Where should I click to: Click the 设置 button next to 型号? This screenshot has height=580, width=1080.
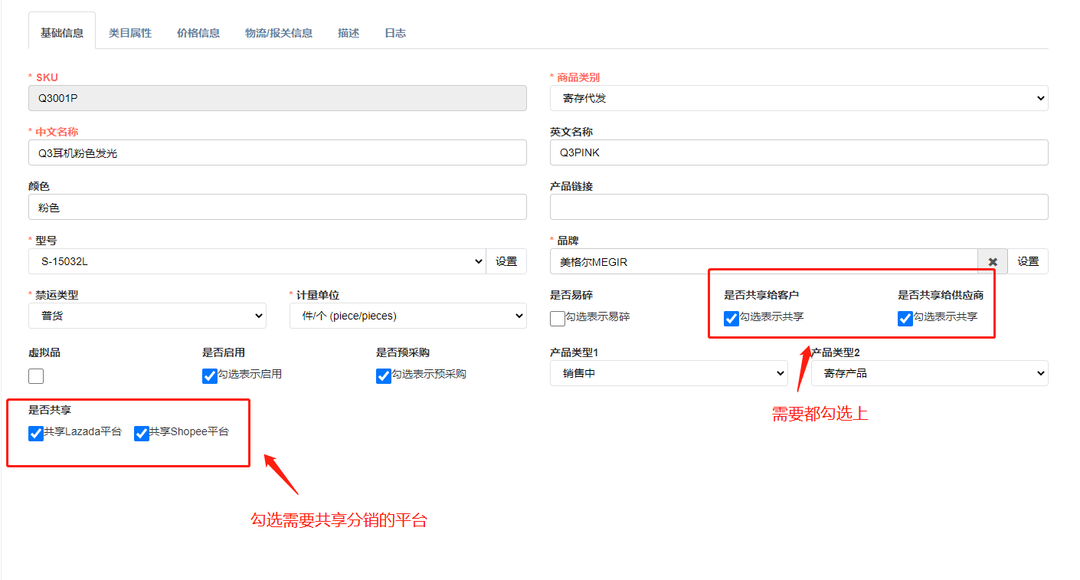point(507,261)
